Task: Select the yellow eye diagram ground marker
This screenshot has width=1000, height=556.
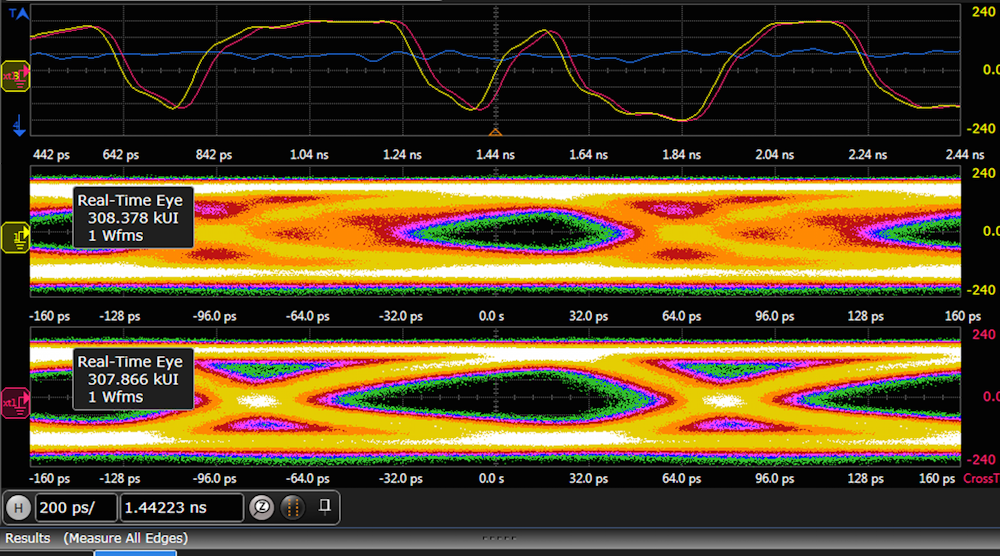Action: click(18, 236)
